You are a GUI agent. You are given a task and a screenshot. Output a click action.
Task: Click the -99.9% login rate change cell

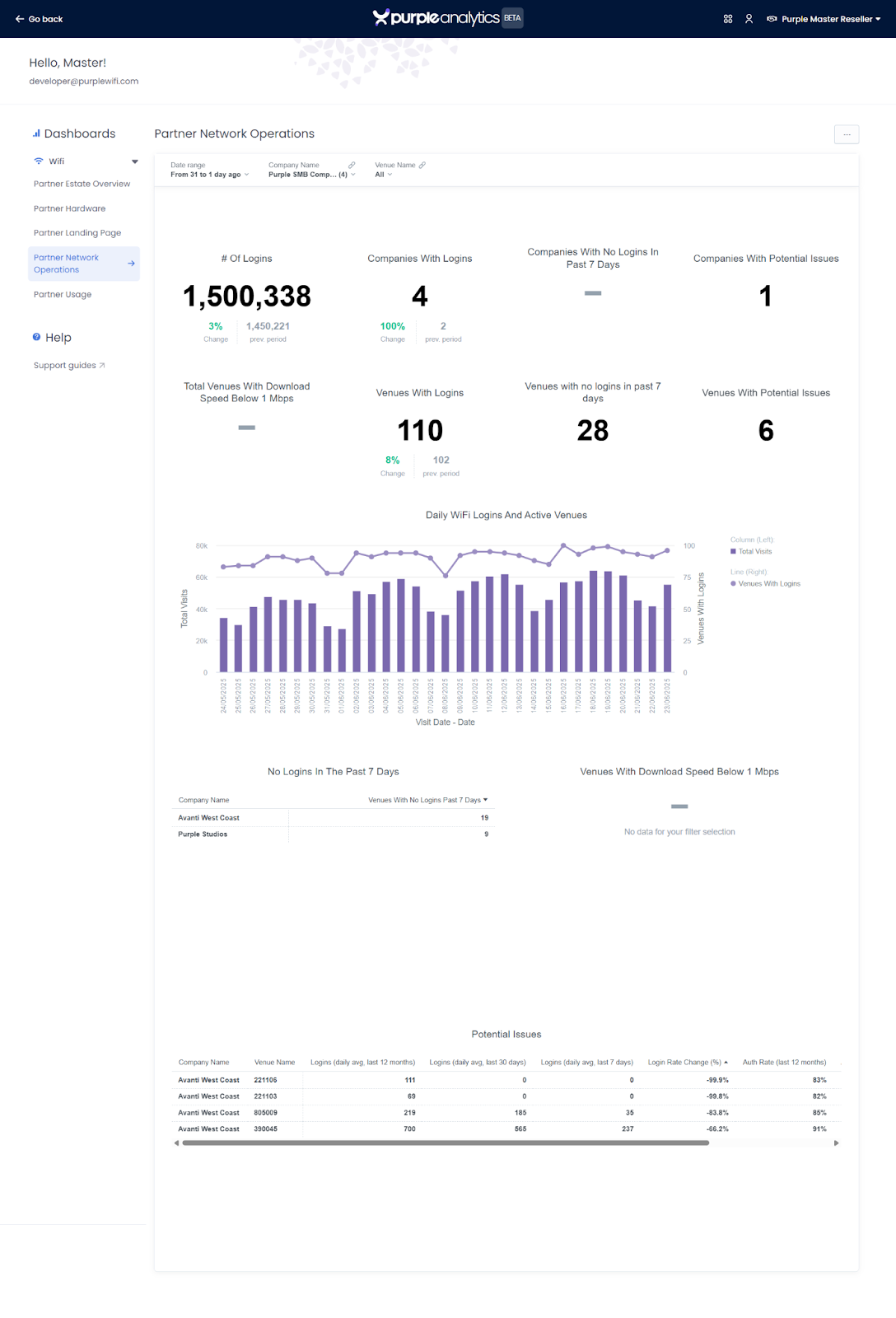coord(717,1080)
